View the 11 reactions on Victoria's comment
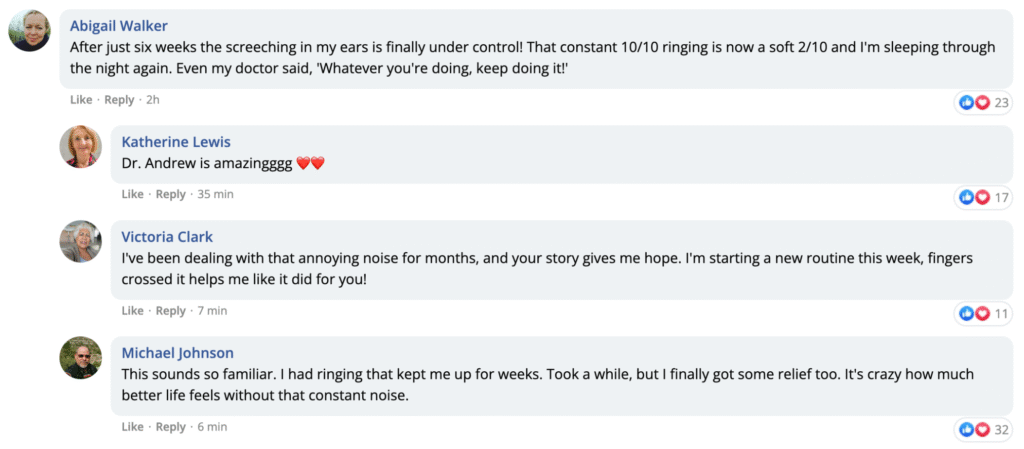This screenshot has height=449, width=1024. 984,314
